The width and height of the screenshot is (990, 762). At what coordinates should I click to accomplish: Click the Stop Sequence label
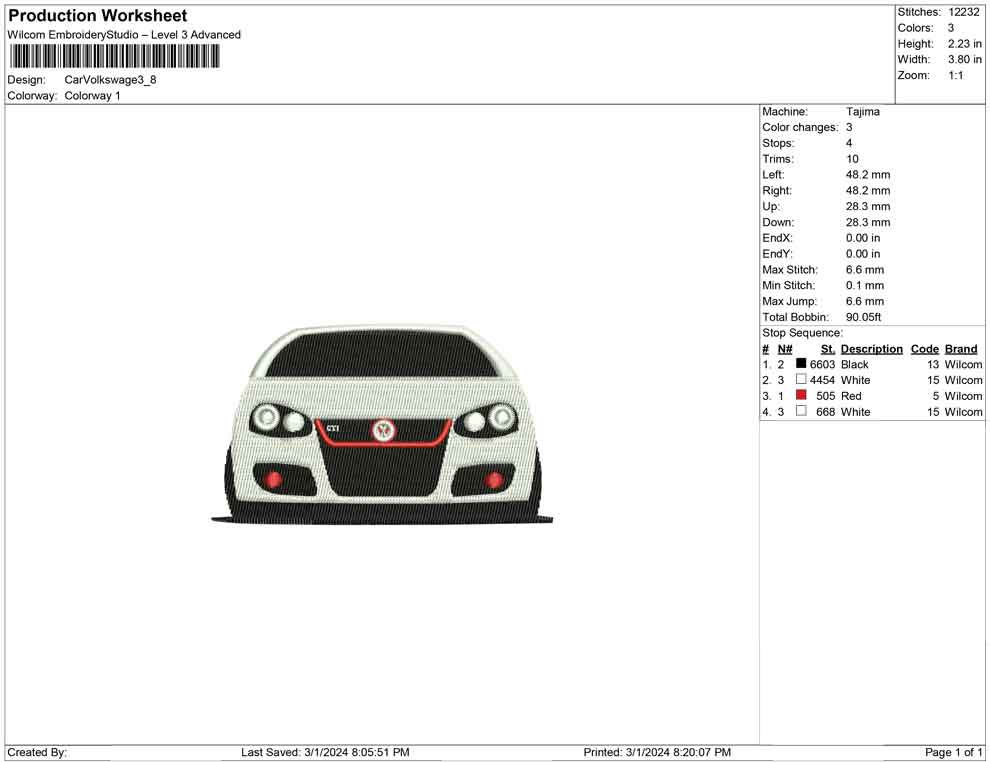[802, 333]
